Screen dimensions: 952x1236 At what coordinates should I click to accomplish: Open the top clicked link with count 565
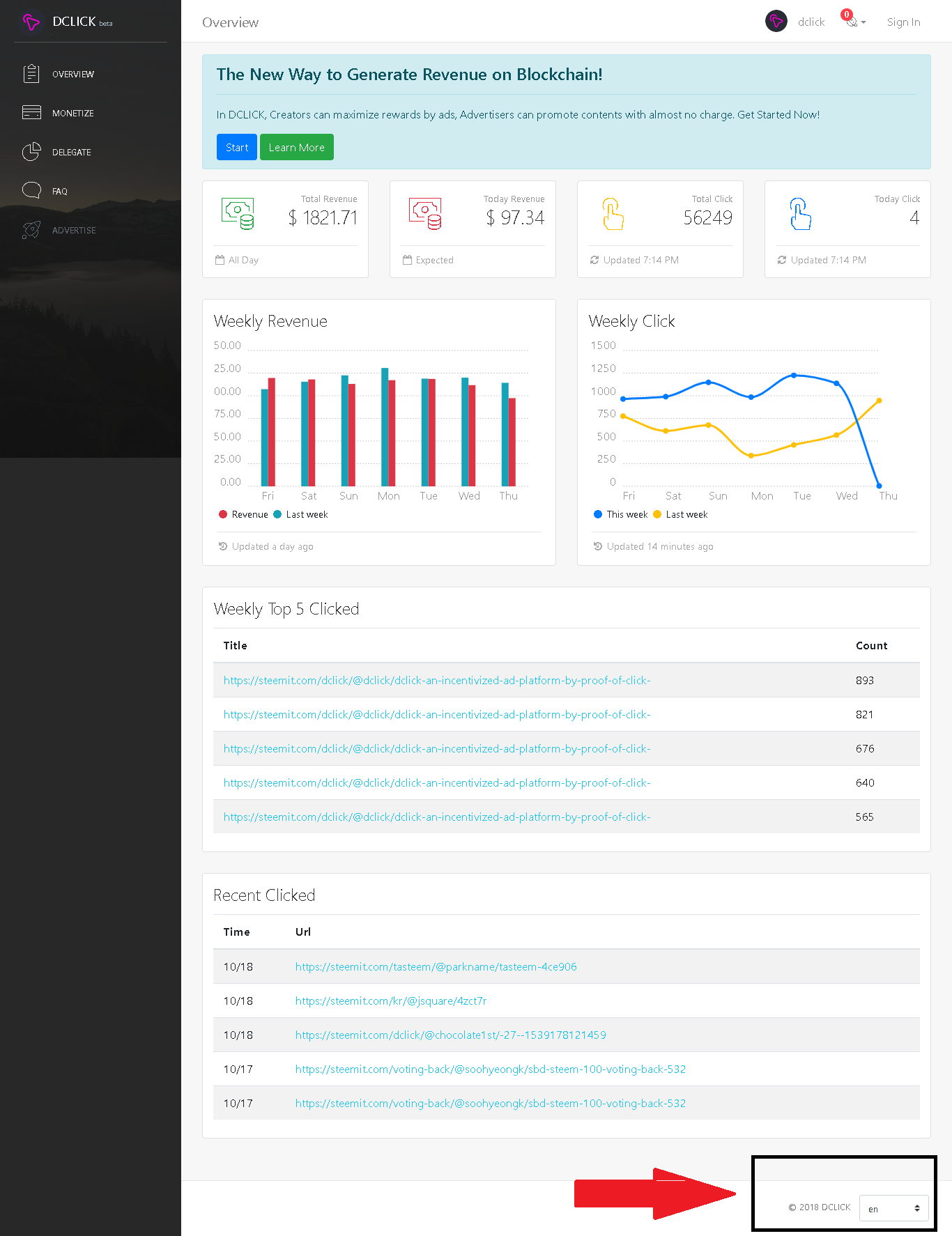[437, 817]
